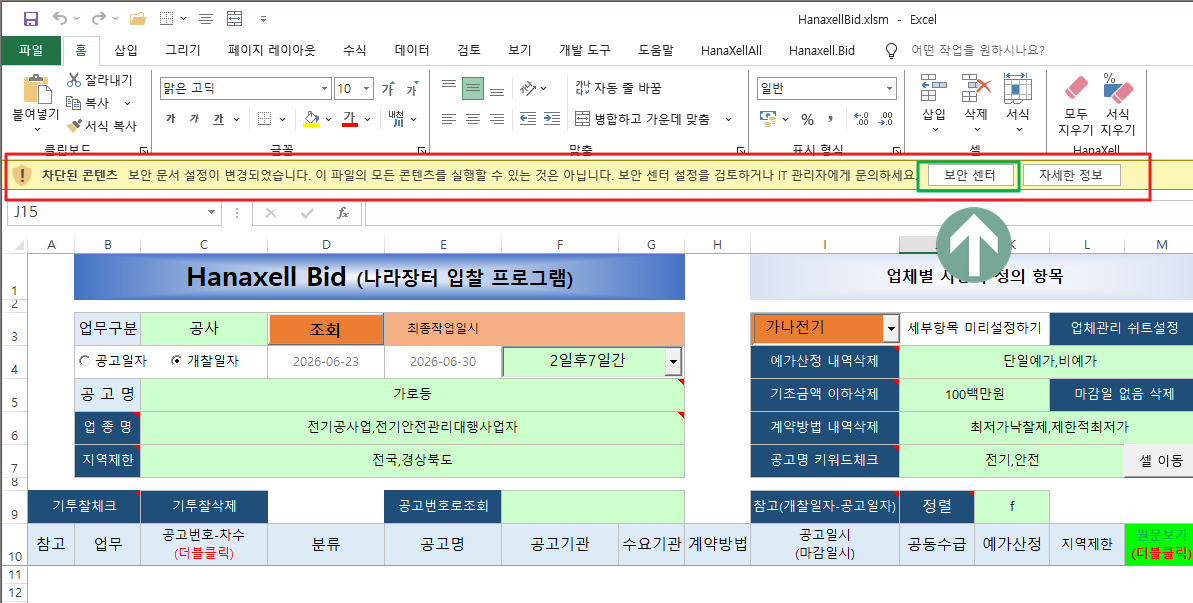Apply comma style number format
This screenshot has width=1193, height=603.
(x=831, y=119)
